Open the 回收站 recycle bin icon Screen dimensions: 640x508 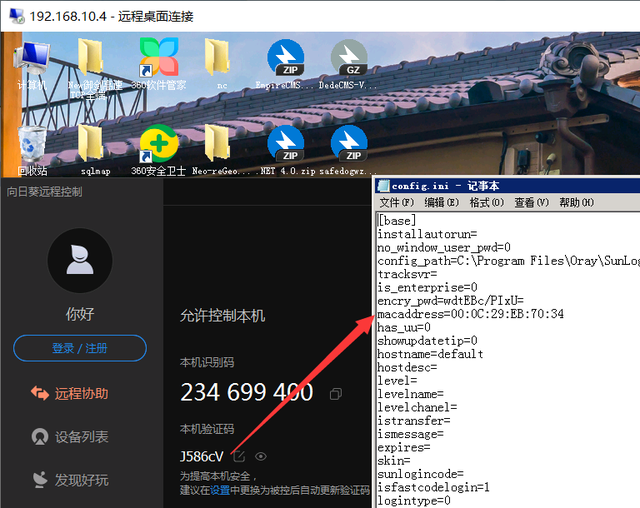tap(31, 151)
